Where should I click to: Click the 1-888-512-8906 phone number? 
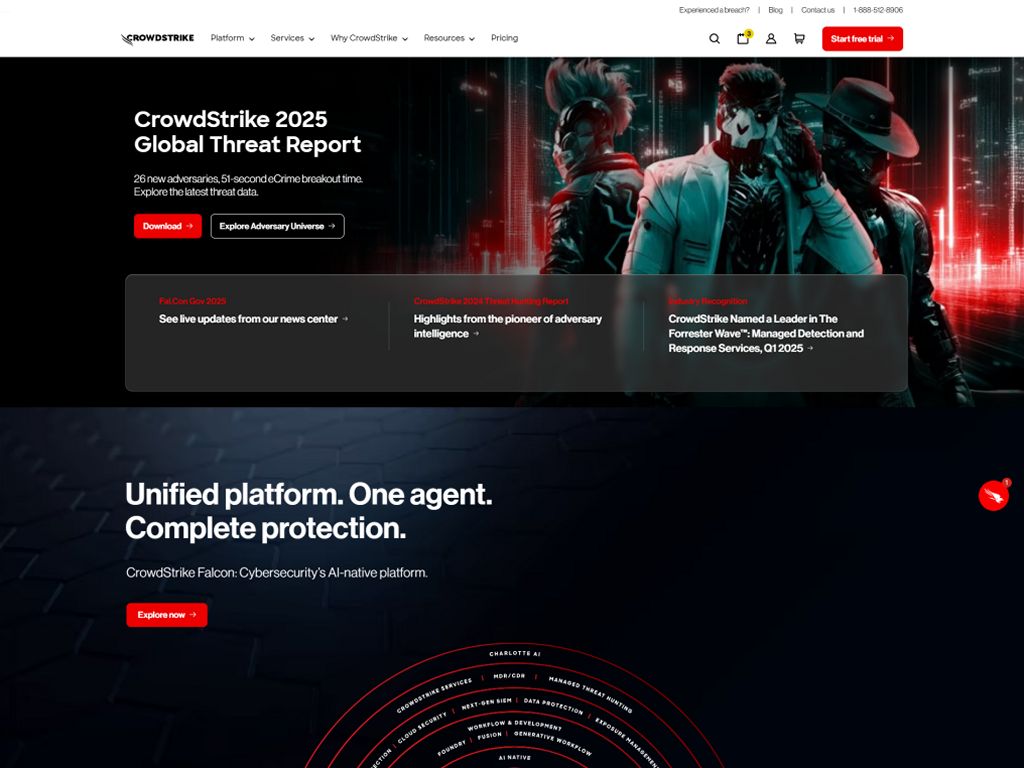pos(878,10)
